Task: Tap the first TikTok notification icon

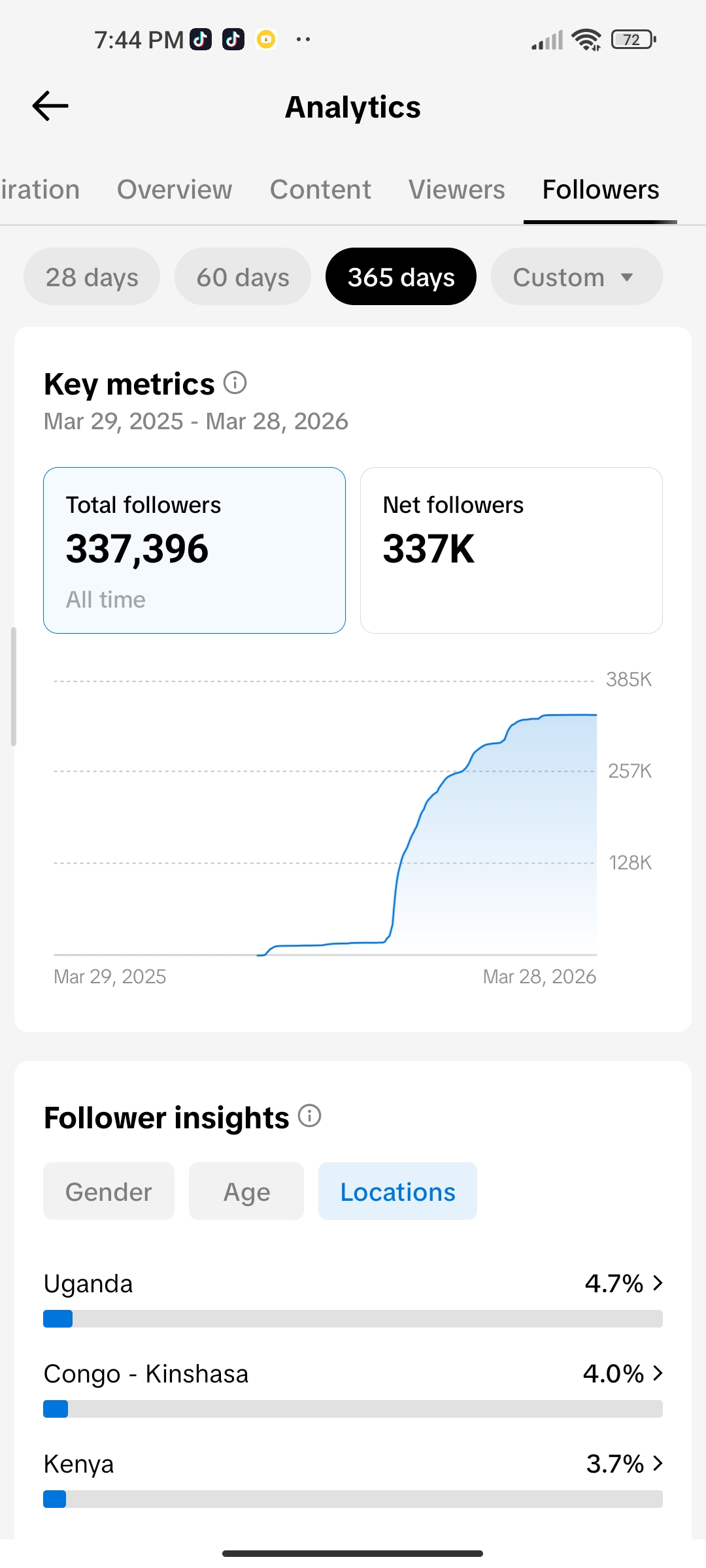Action: [x=201, y=40]
